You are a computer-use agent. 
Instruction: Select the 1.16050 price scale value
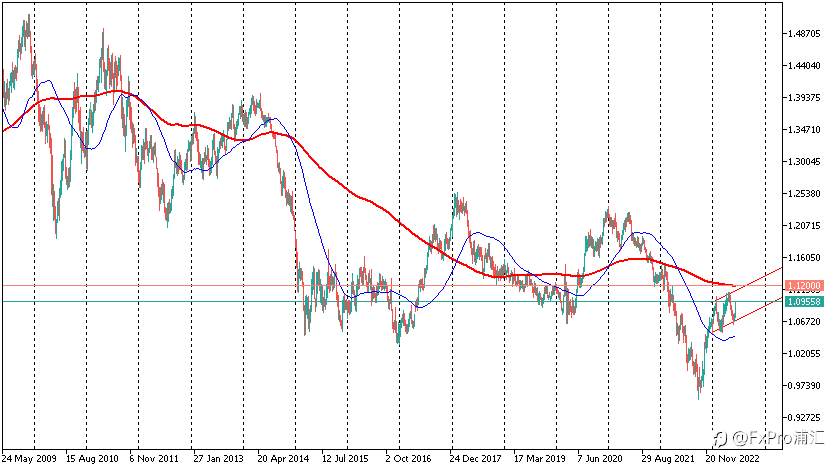[804, 258]
